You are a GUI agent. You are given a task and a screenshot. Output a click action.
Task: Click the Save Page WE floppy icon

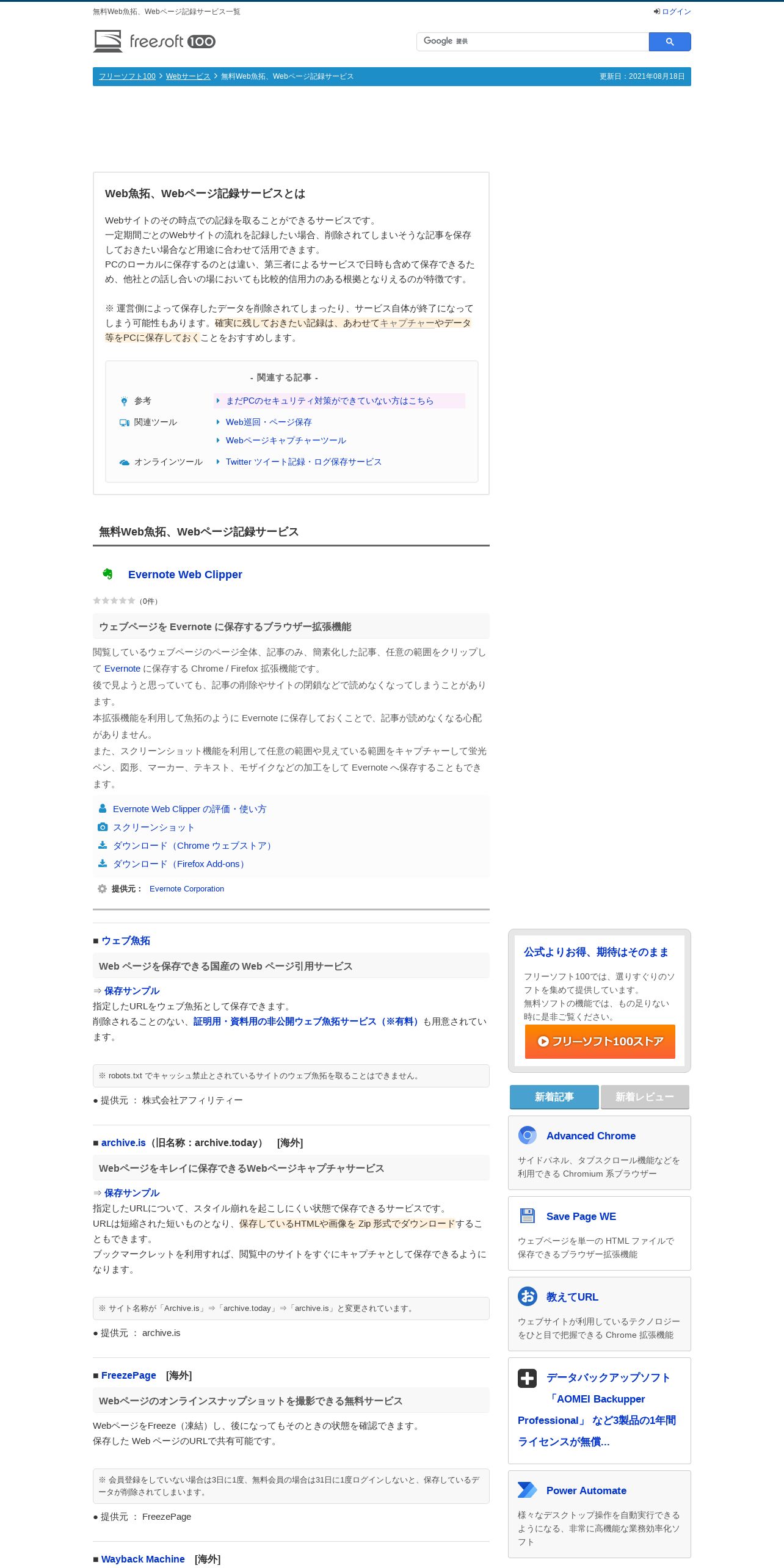pyautogui.click(x=528, y=1216)
